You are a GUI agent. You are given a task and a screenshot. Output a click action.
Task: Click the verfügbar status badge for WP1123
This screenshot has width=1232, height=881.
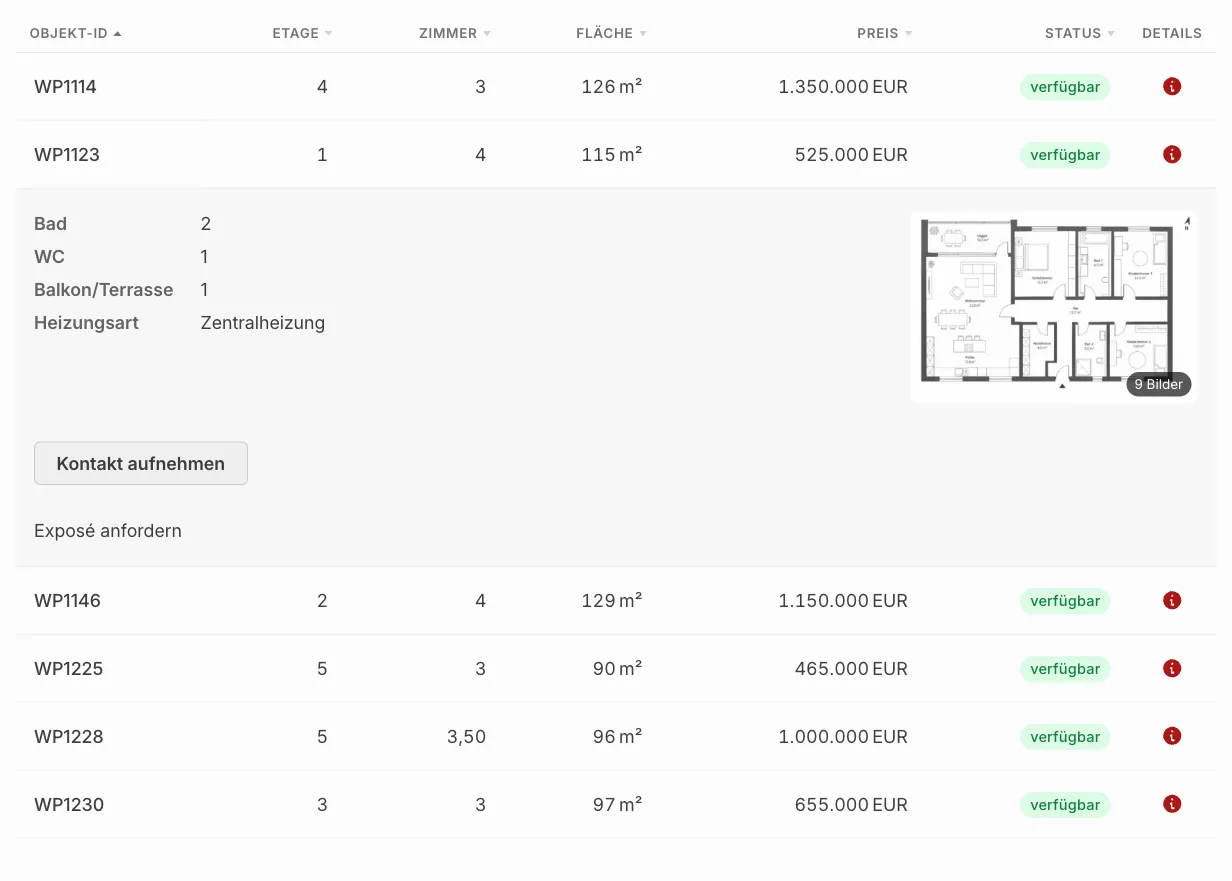point(1065,155)
